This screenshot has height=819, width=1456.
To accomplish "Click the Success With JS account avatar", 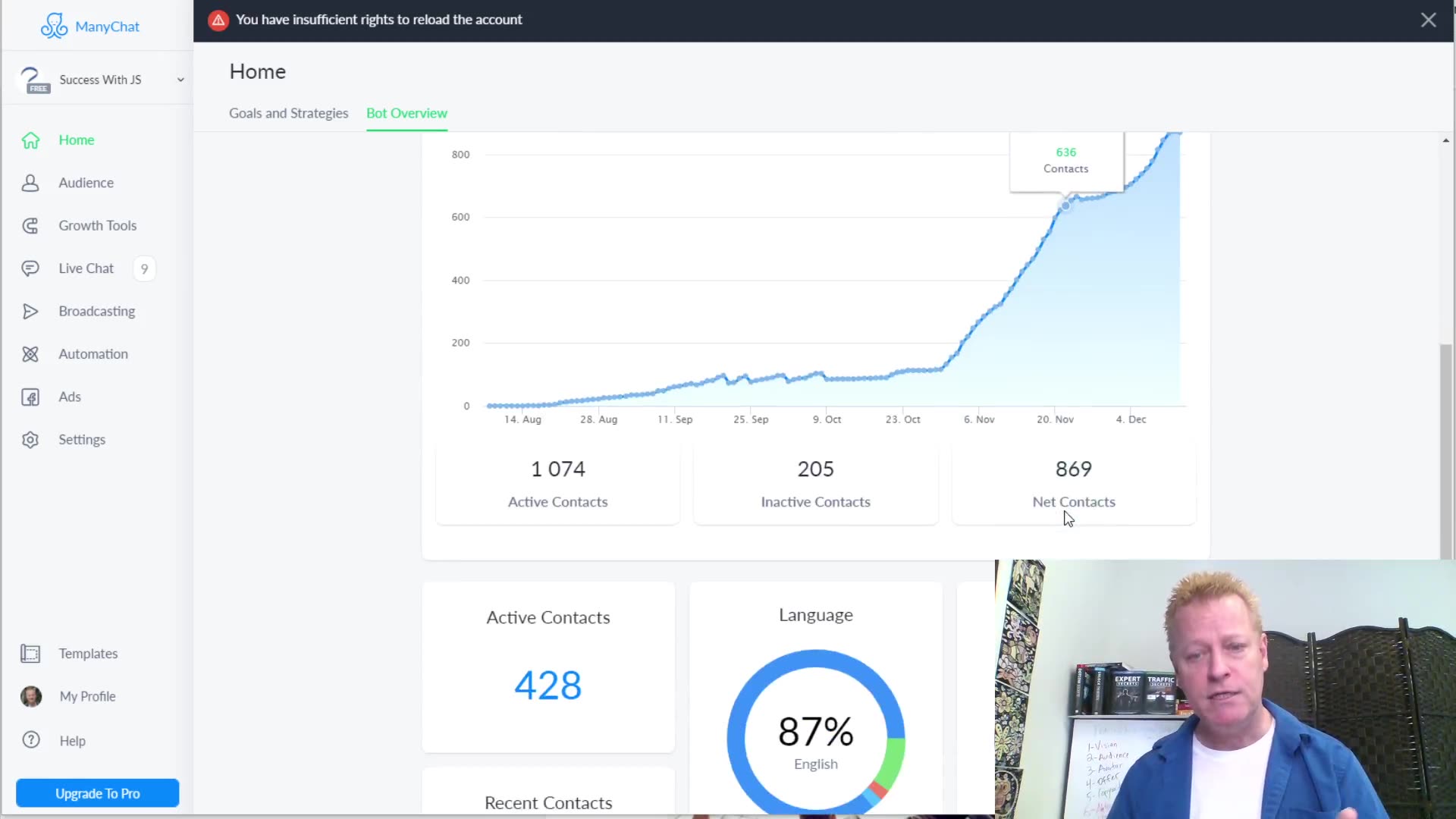I will (33, 80).
